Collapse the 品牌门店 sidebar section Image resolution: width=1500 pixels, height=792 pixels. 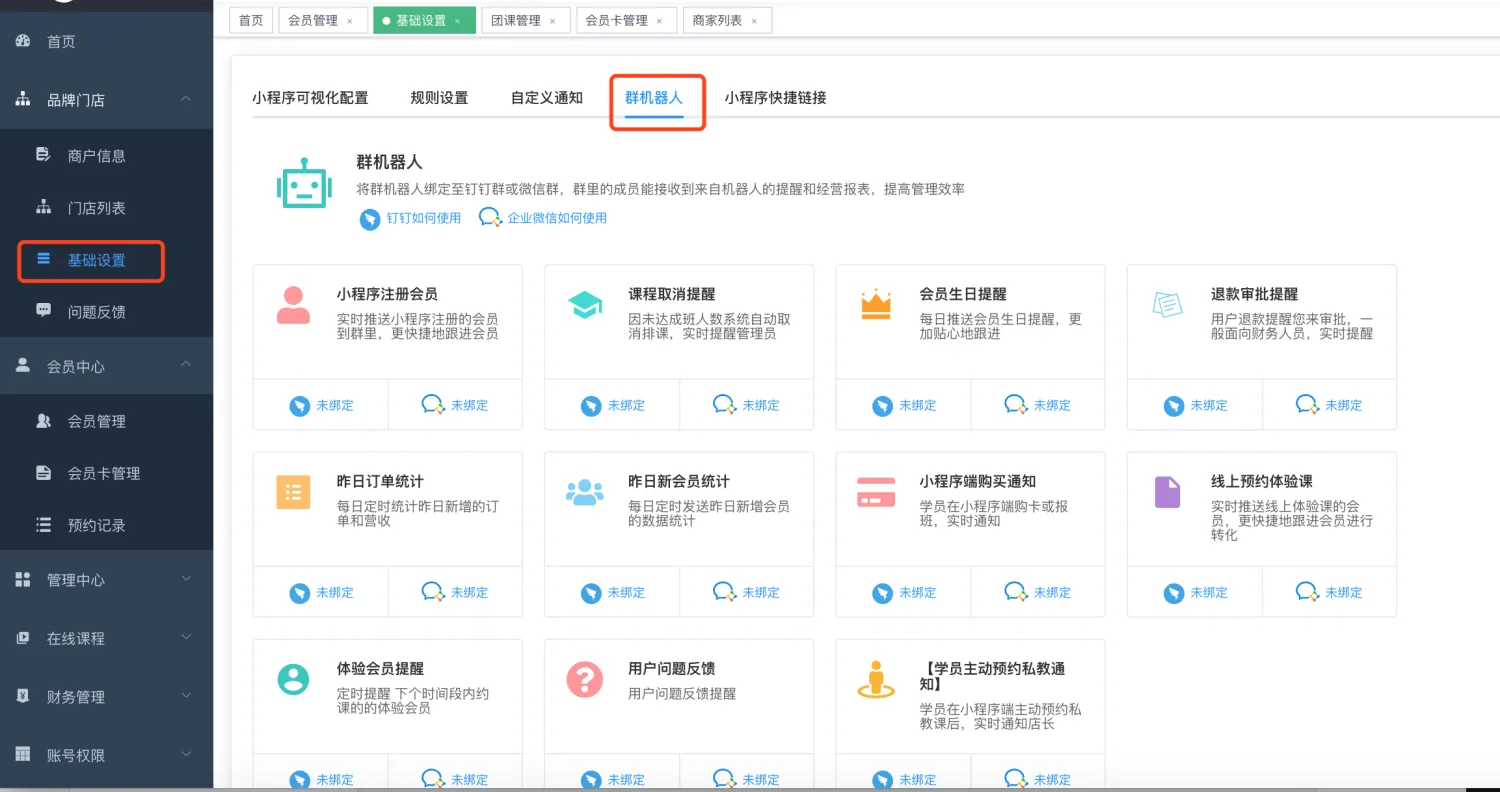pos(186,99)
